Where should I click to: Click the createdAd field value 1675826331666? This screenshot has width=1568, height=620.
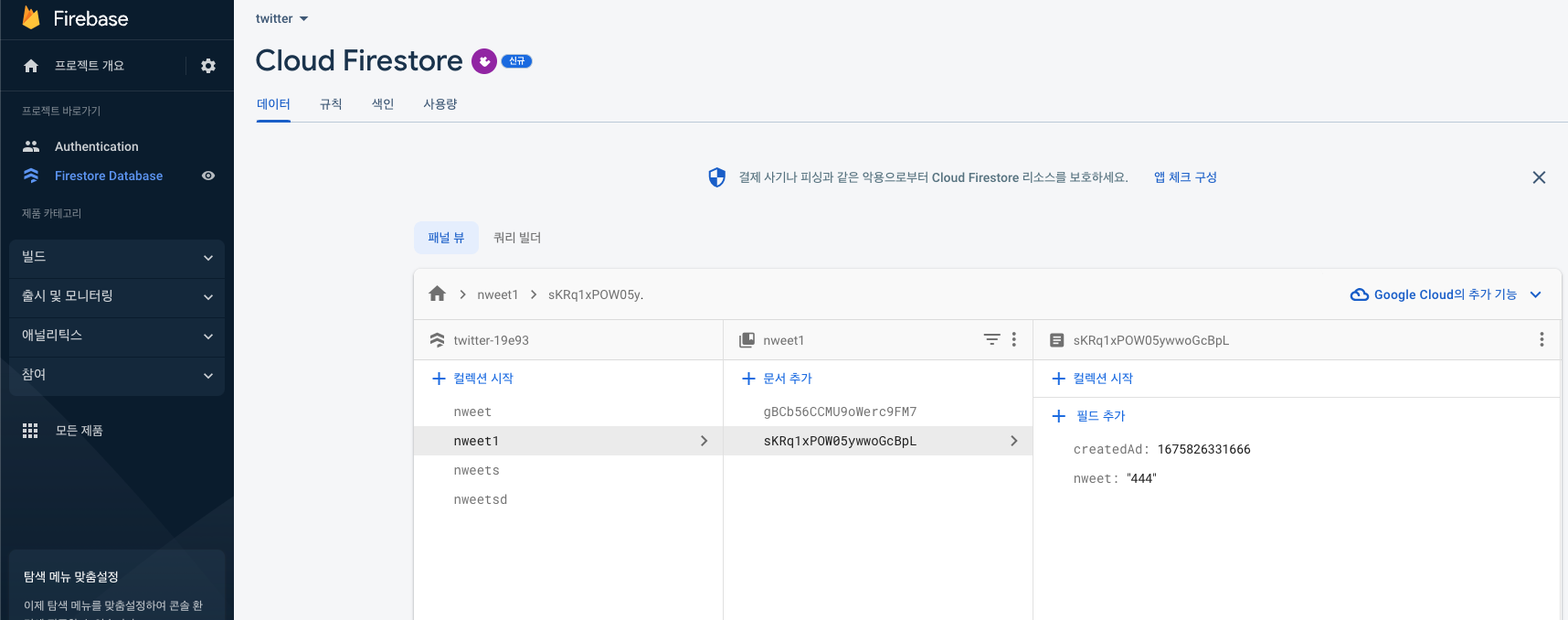click(x=1203, y=450)
